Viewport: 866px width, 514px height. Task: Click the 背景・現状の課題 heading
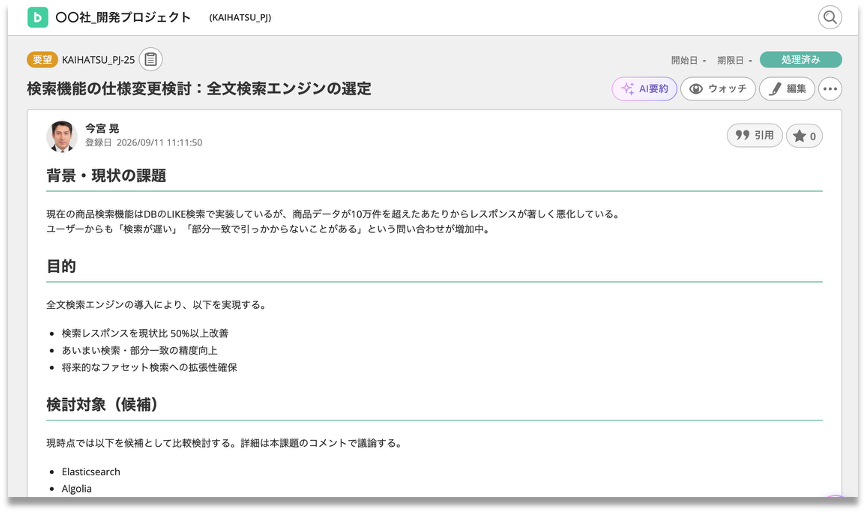coord(106,176)
